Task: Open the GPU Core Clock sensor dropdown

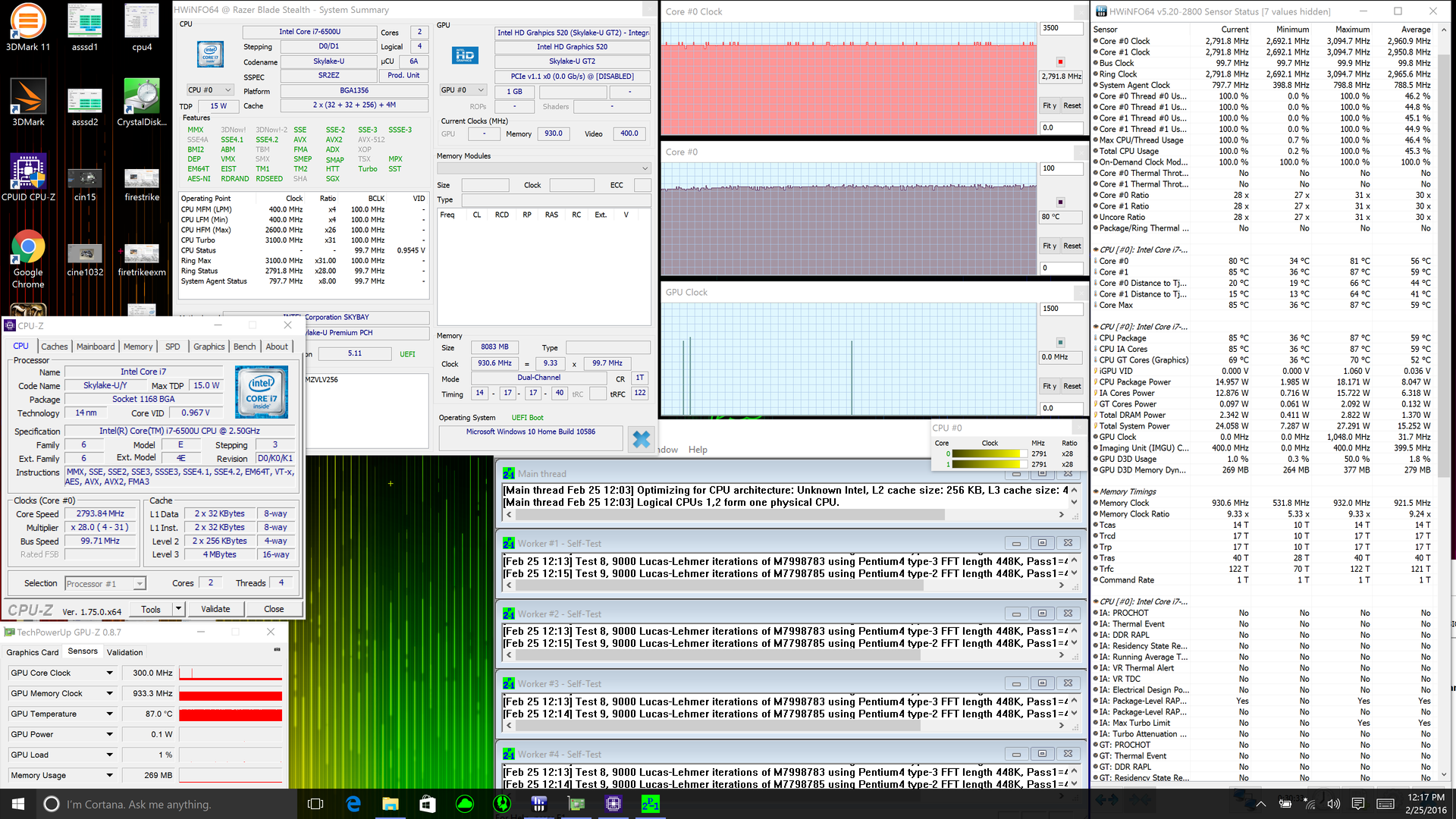Action: (109, 673)
